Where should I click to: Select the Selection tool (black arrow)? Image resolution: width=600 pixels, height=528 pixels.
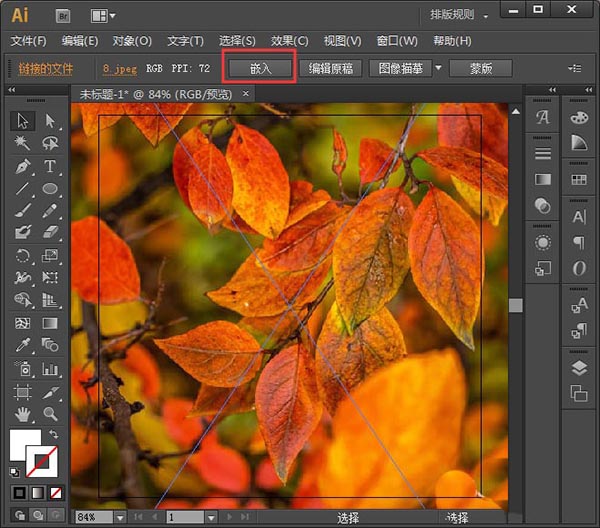[23, 121]
